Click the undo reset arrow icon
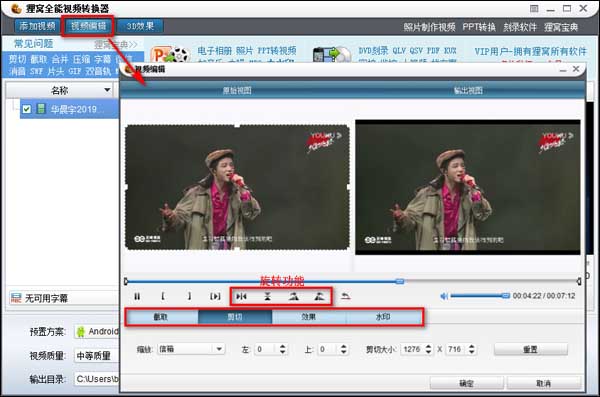The height and width of the screenshot is (397, 600). pyautogui.click(x=346, y=296)
